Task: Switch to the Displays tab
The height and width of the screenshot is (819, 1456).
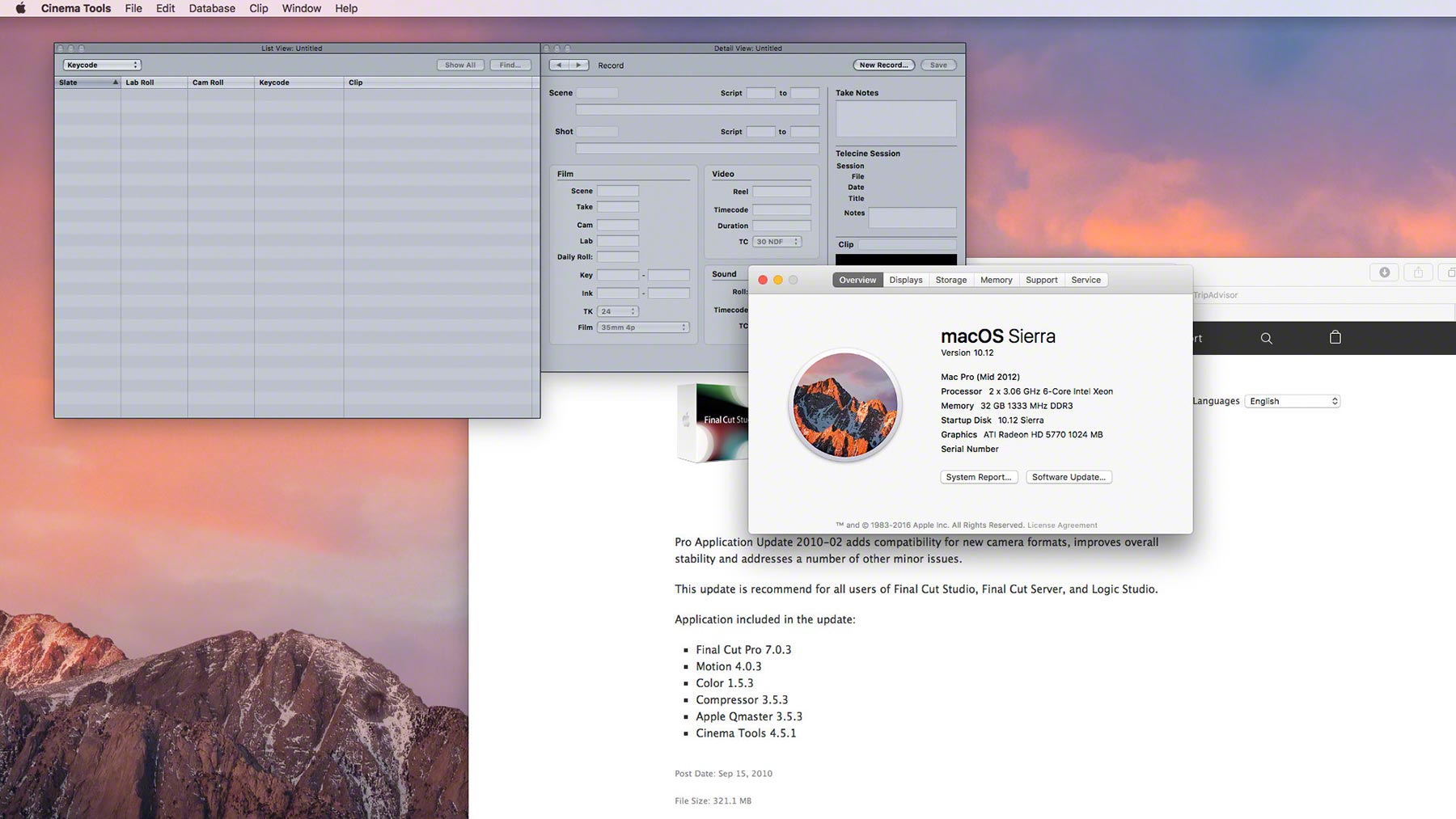Action: tap(906, 280)
